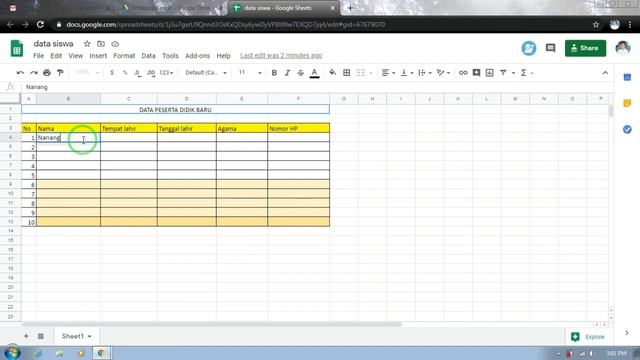Open the All Sheets list icon
The width and height of the screenshot is (640, 360).
point(41,336)
